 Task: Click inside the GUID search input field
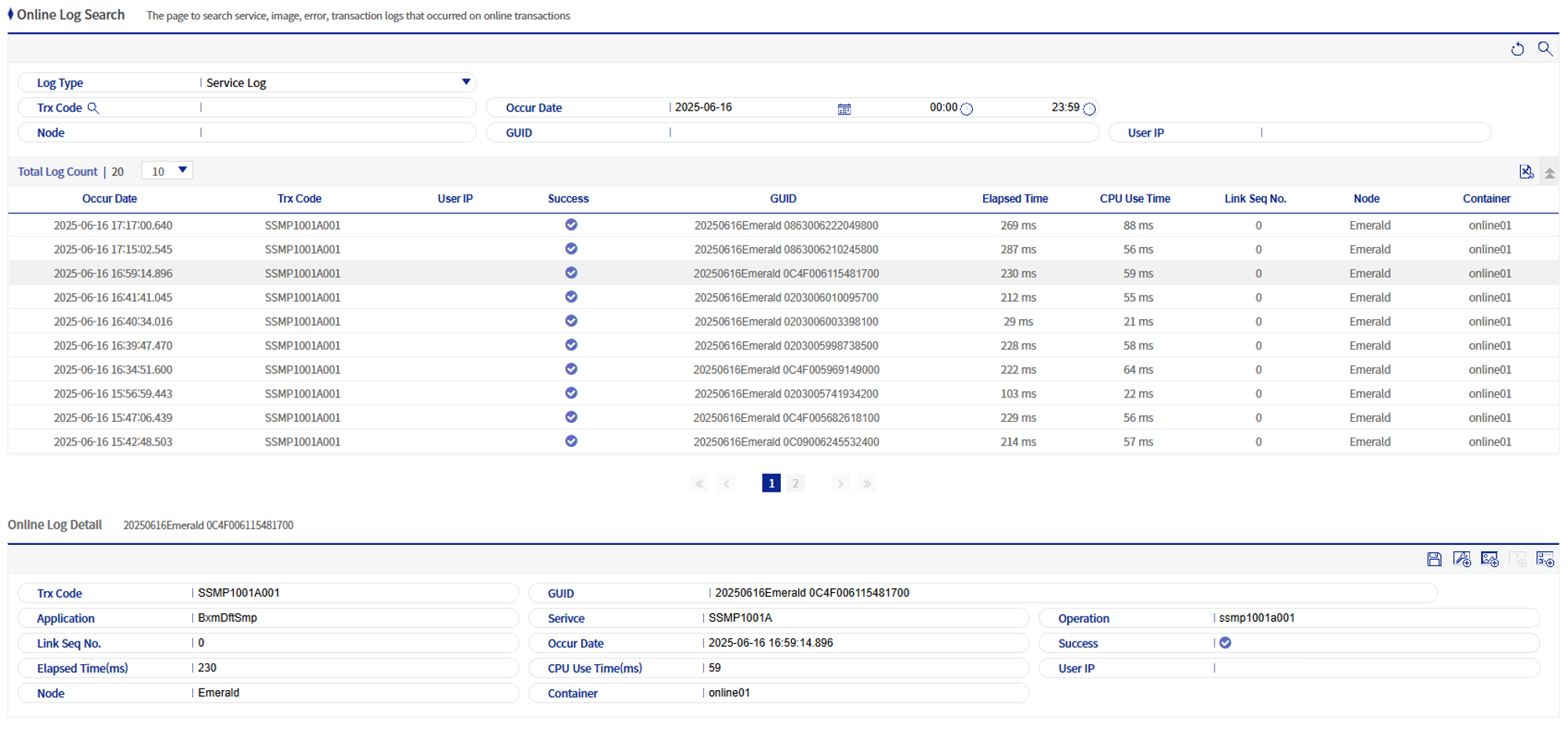[x=862, y=133]
